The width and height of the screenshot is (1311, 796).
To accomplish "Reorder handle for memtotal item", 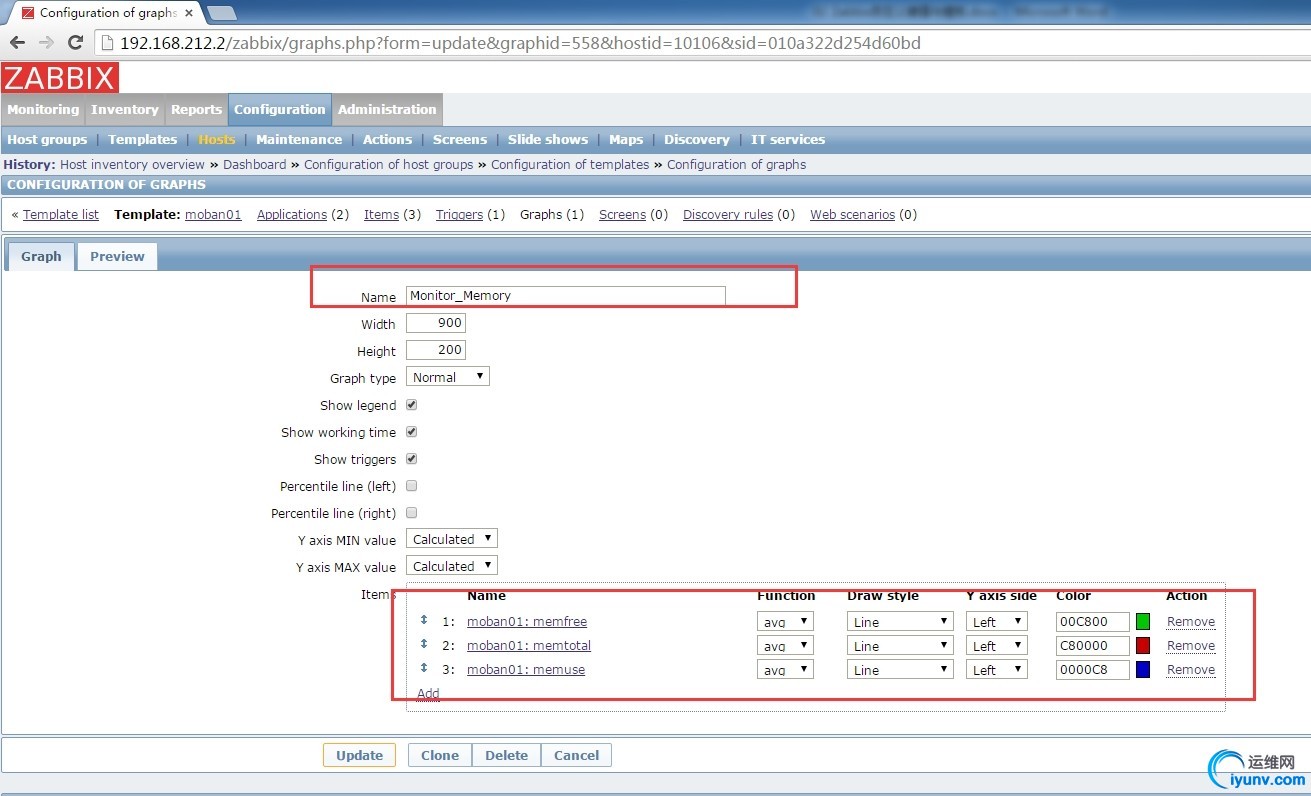I will point(424,644).
